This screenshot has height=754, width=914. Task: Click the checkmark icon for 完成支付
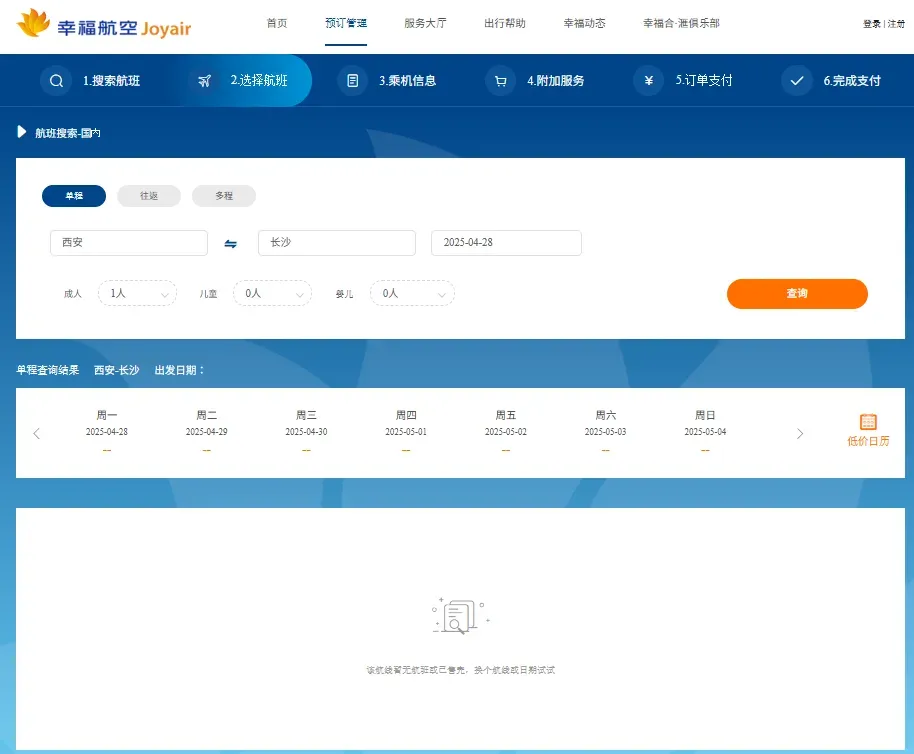797,80
